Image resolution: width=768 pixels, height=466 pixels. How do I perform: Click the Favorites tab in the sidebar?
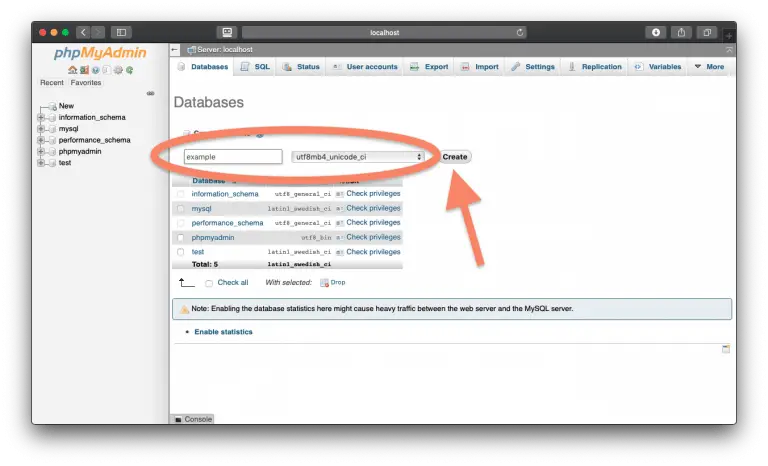[x=86, y=83]
